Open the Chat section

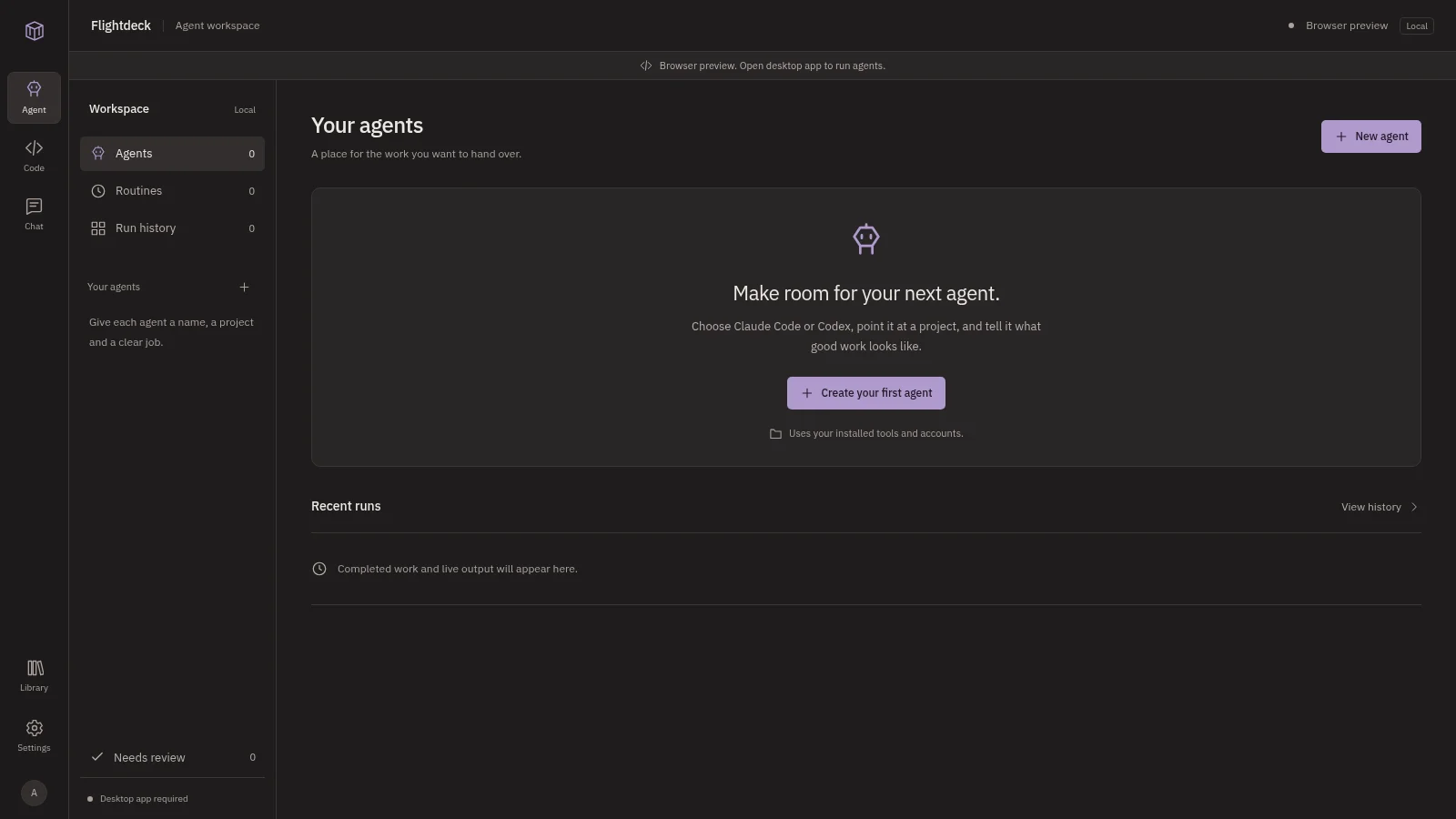tap(34, 214)
